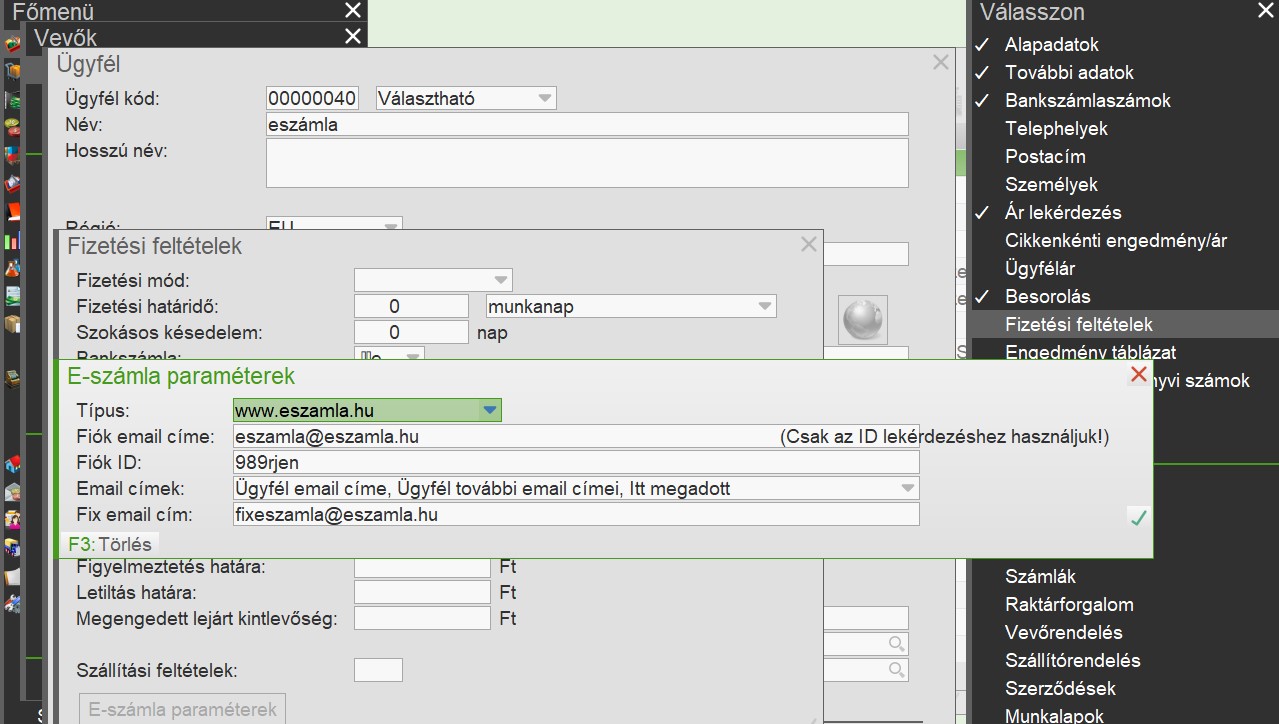
Task: Click the Hosszú név text area
Action: click(587, 163)
